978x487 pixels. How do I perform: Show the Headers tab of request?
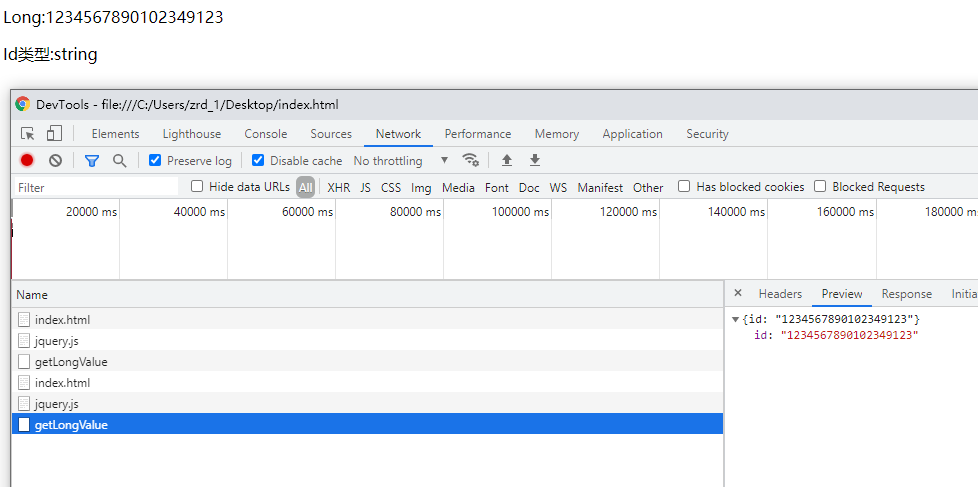point(780,294)
